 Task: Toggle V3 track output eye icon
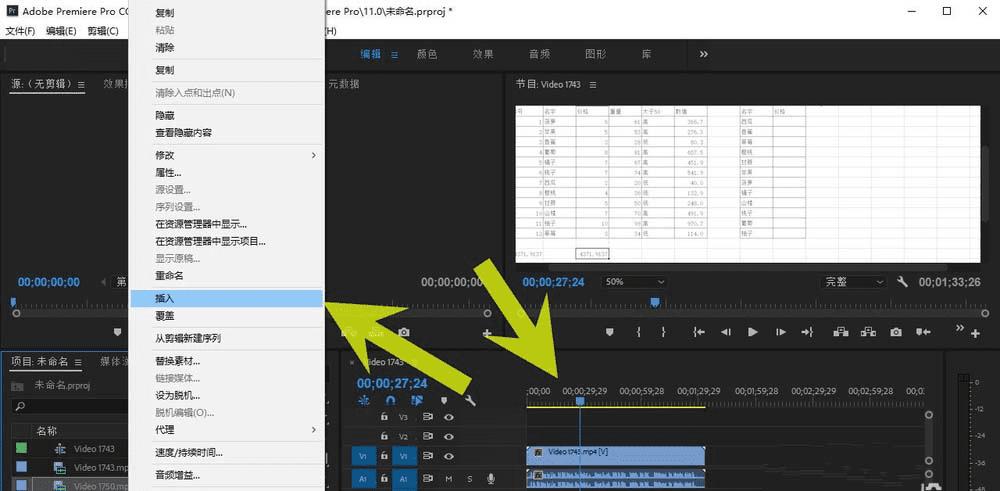(449, 417)
